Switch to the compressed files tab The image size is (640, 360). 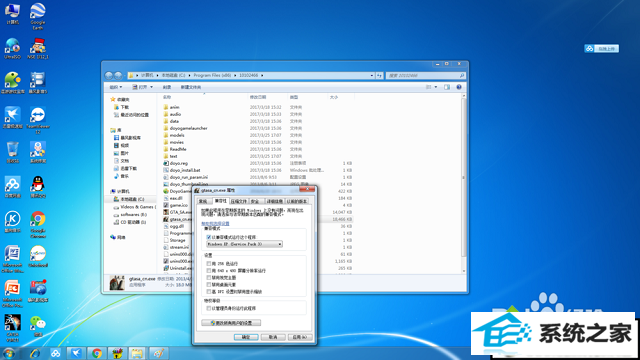pos(238,201)
